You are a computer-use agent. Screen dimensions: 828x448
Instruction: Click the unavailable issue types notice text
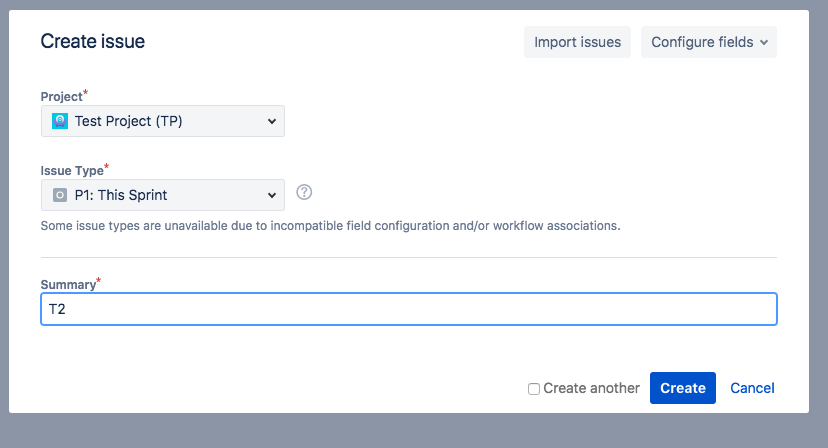(x=331, y=226)
